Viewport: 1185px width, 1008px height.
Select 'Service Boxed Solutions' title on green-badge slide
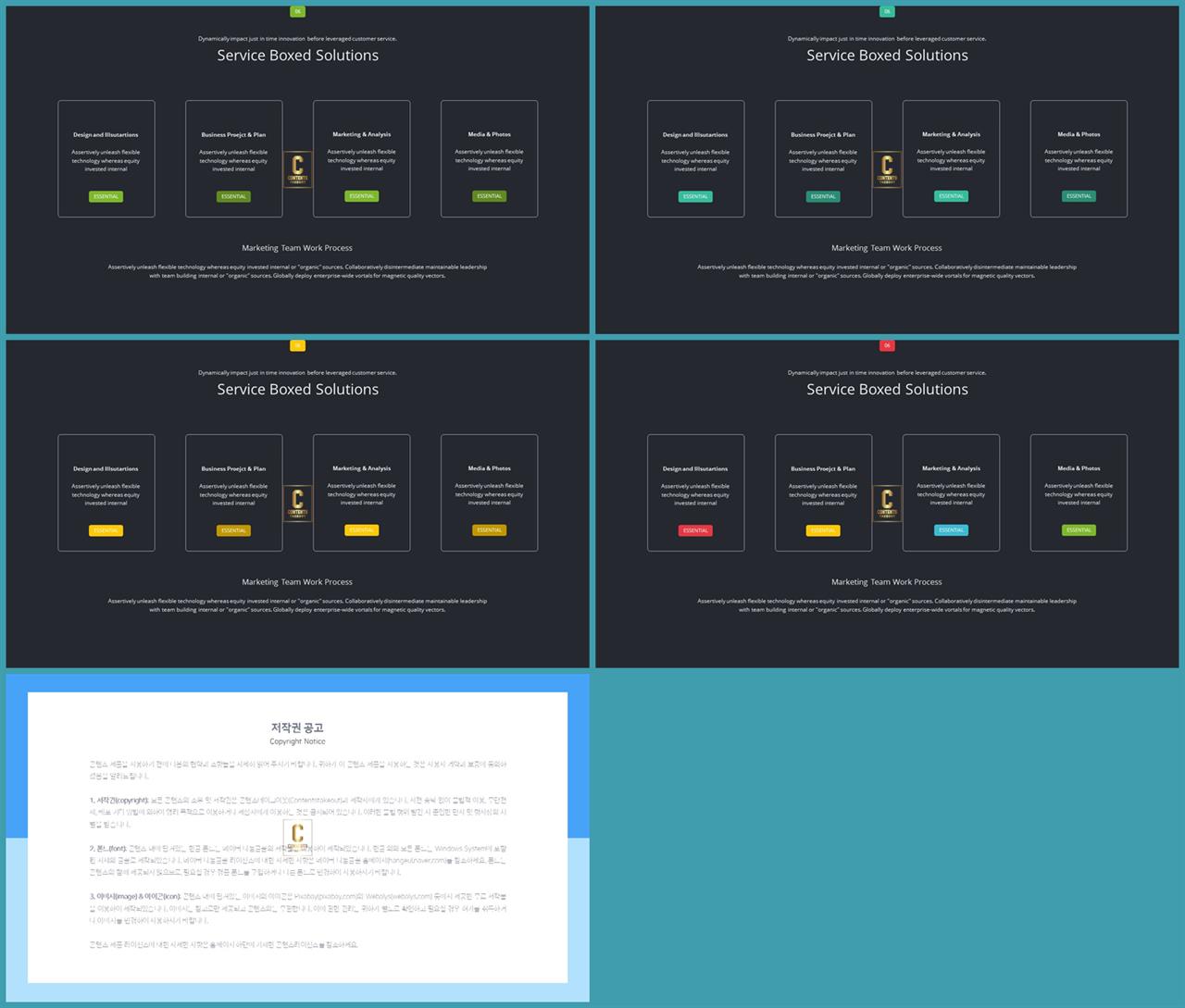coord(297,56)
